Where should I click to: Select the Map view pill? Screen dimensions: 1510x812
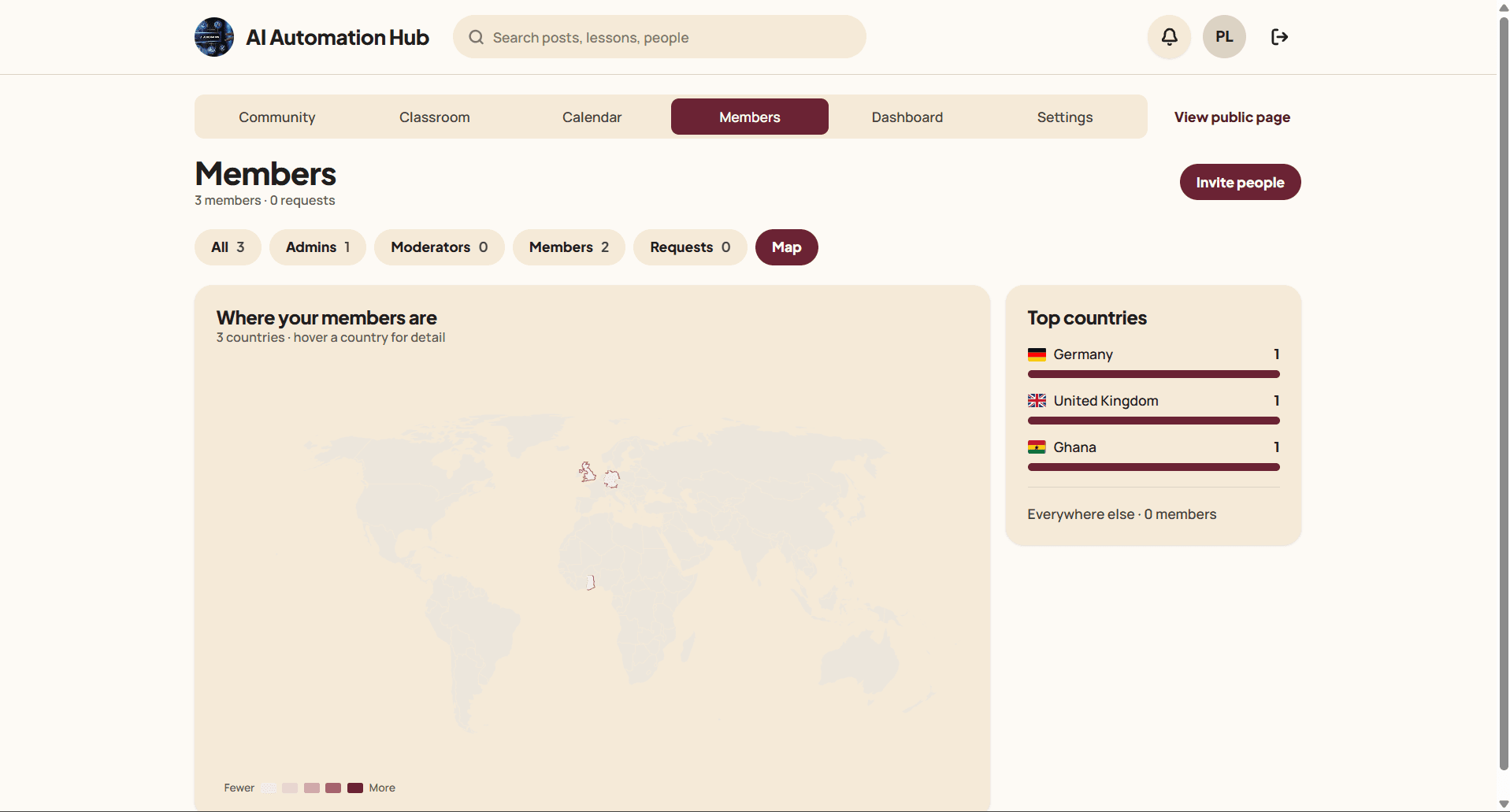click(x=787, y=247)
